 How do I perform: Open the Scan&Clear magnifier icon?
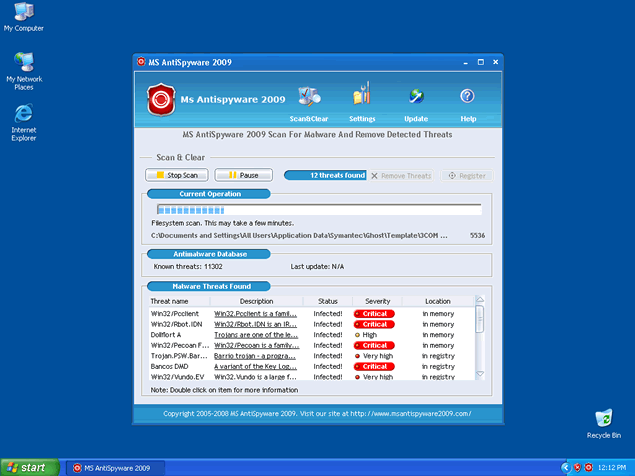pyautogui.click(x=310, y=97)
